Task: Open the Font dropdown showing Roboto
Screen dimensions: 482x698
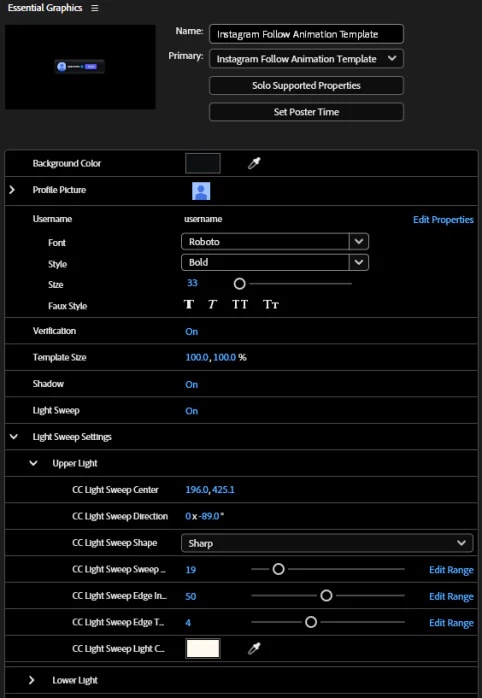Action: [275, 242]
